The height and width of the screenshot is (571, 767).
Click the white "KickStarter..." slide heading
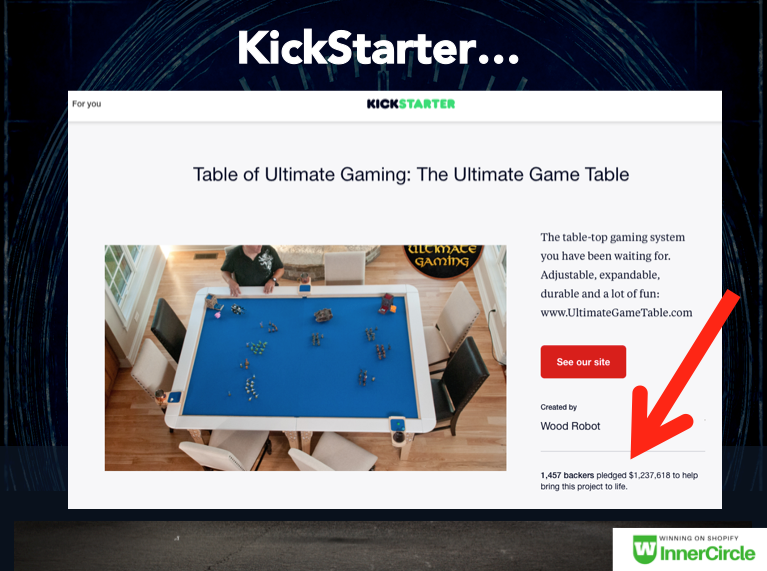pyautogui.click(x=378, y=48)
